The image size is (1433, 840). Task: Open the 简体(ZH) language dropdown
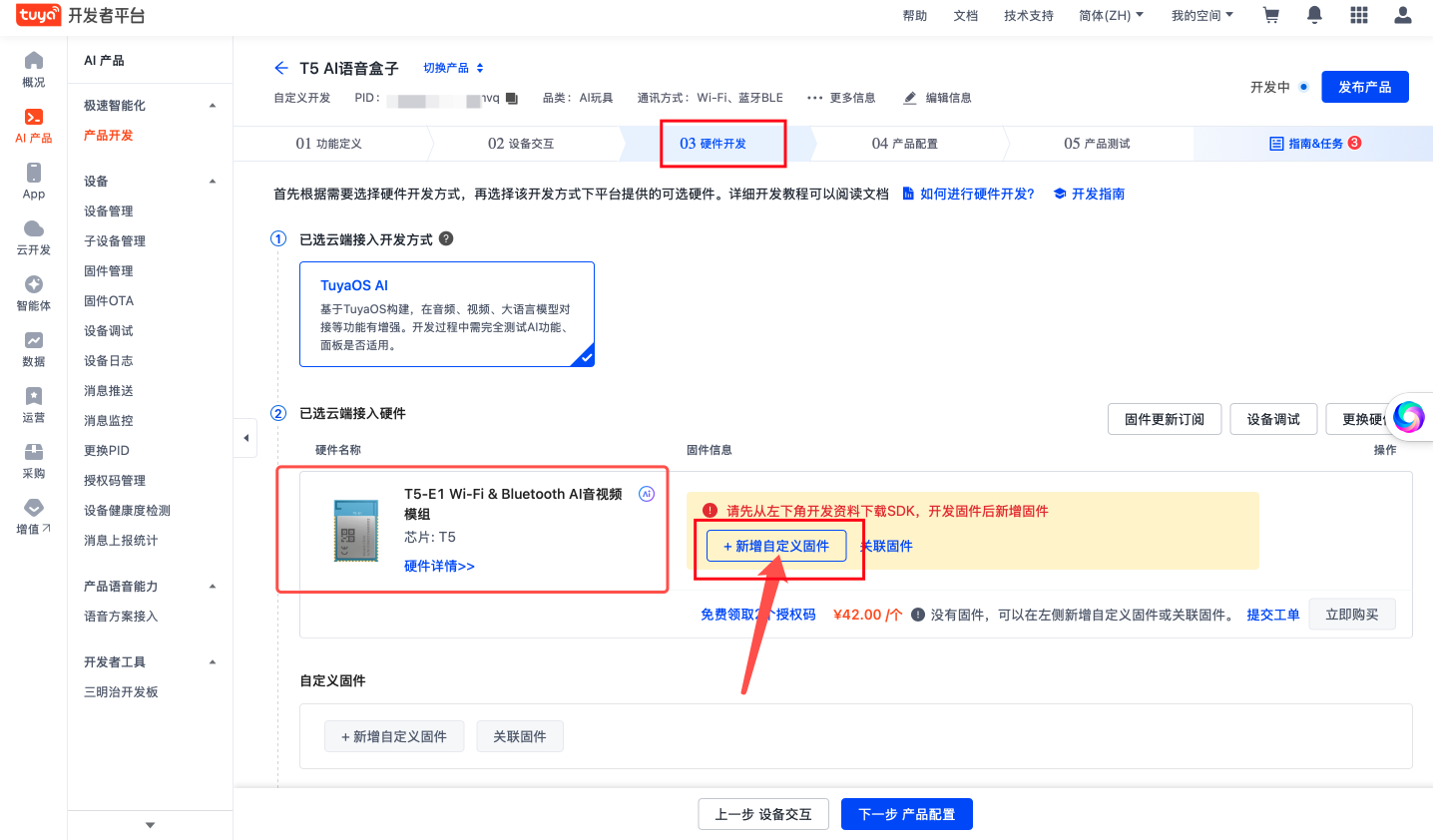[1111, 15]
